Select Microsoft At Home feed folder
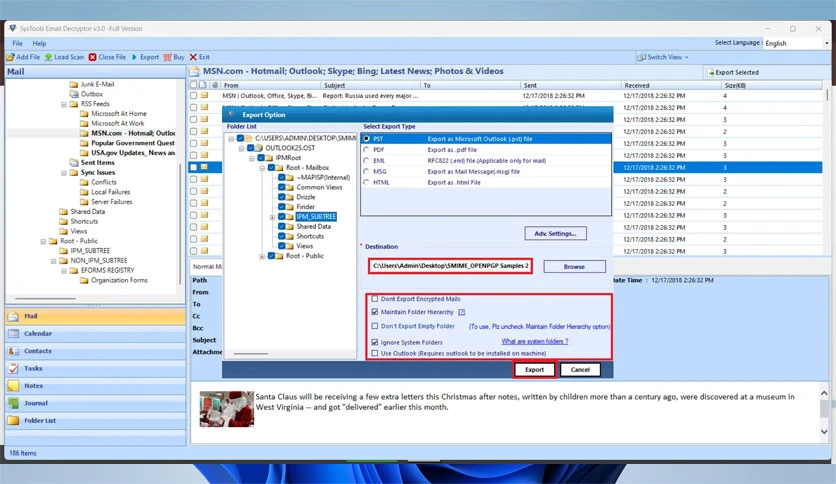This screenshot has height=484, width=836. point(118,114)
